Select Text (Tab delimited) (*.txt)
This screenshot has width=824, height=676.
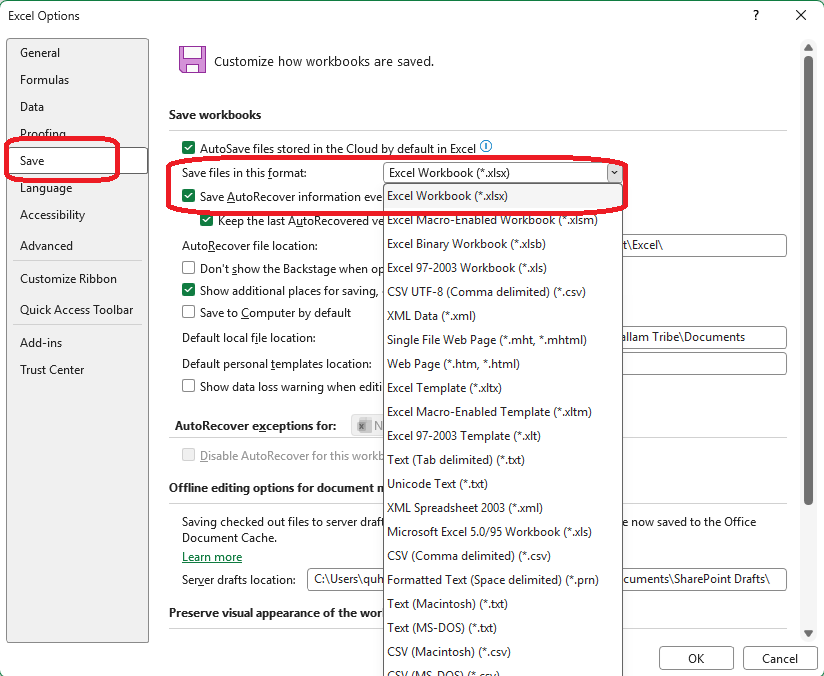tap(503, 460)
